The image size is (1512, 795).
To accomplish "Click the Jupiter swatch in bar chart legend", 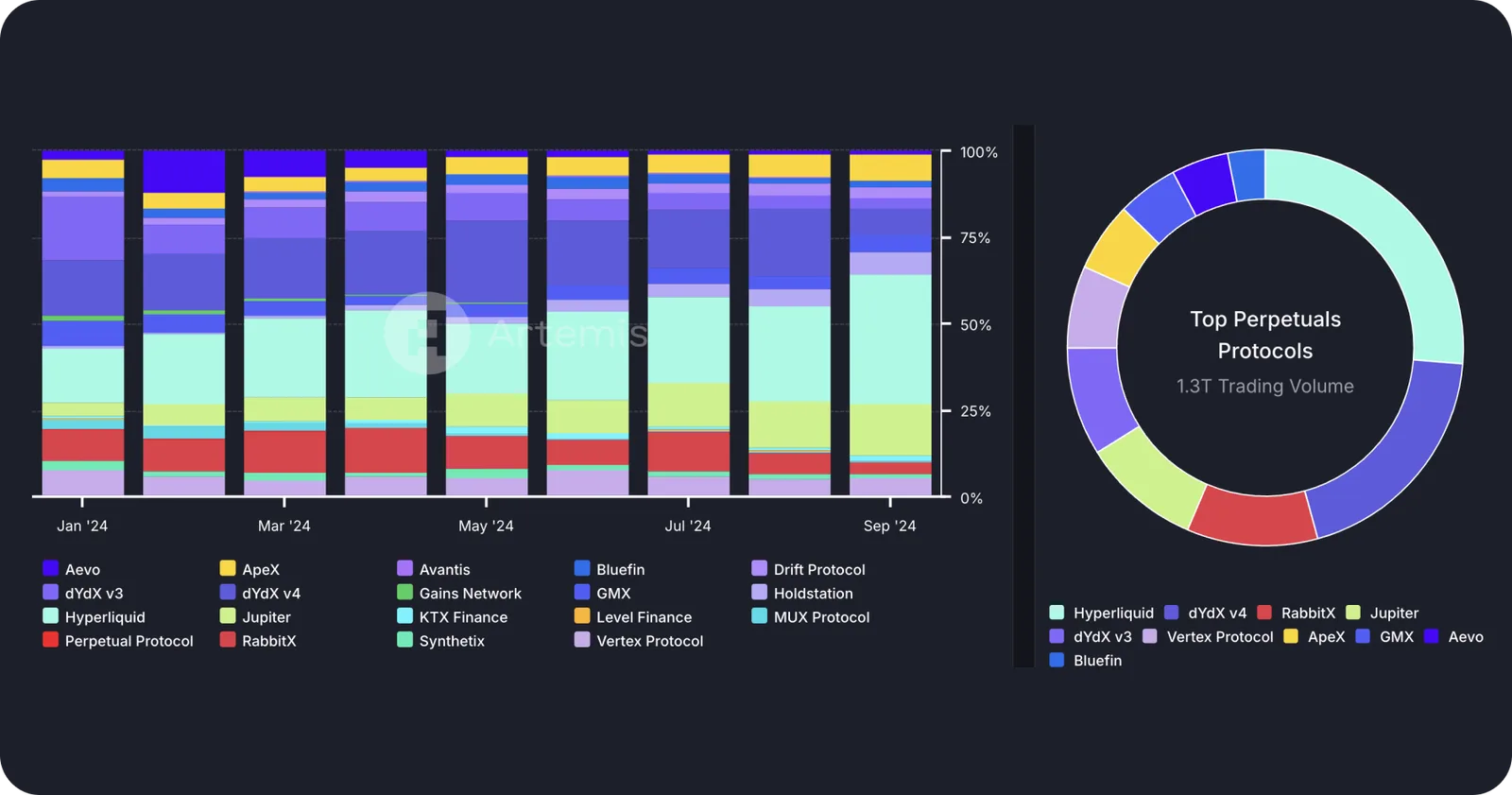I will tap(228, 615).
